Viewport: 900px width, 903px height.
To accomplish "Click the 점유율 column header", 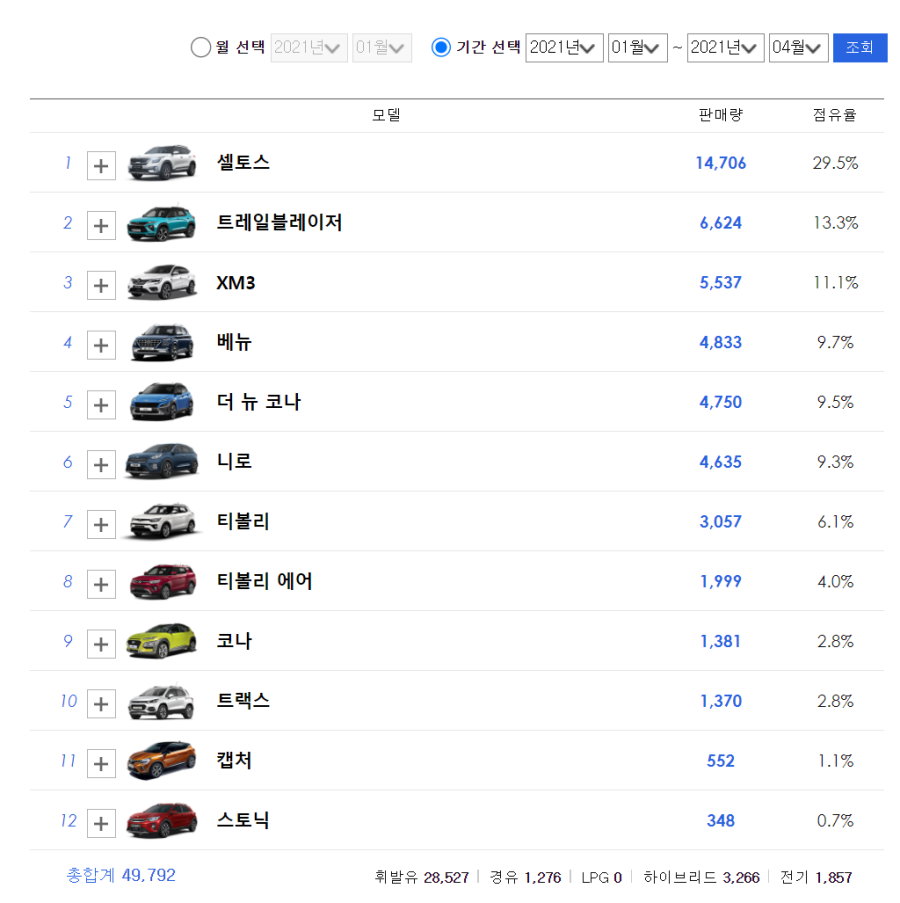I will (x=834, y=115).
